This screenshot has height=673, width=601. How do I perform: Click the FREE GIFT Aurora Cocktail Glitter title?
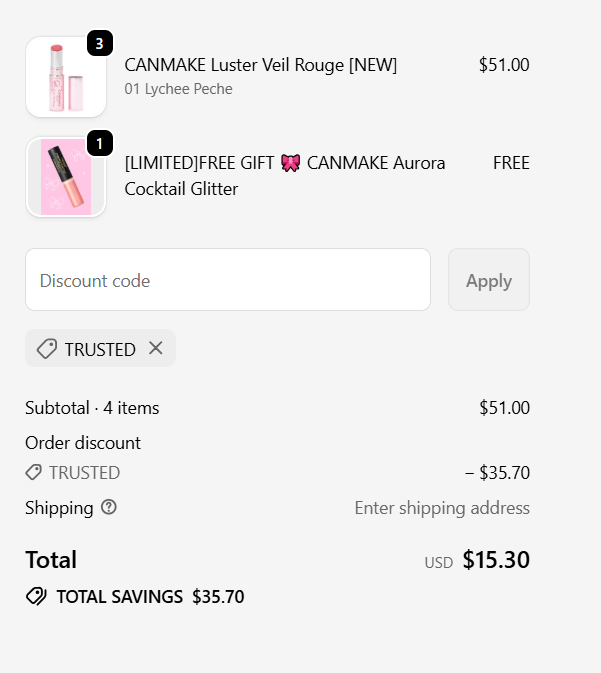click(x=285, y=176)
